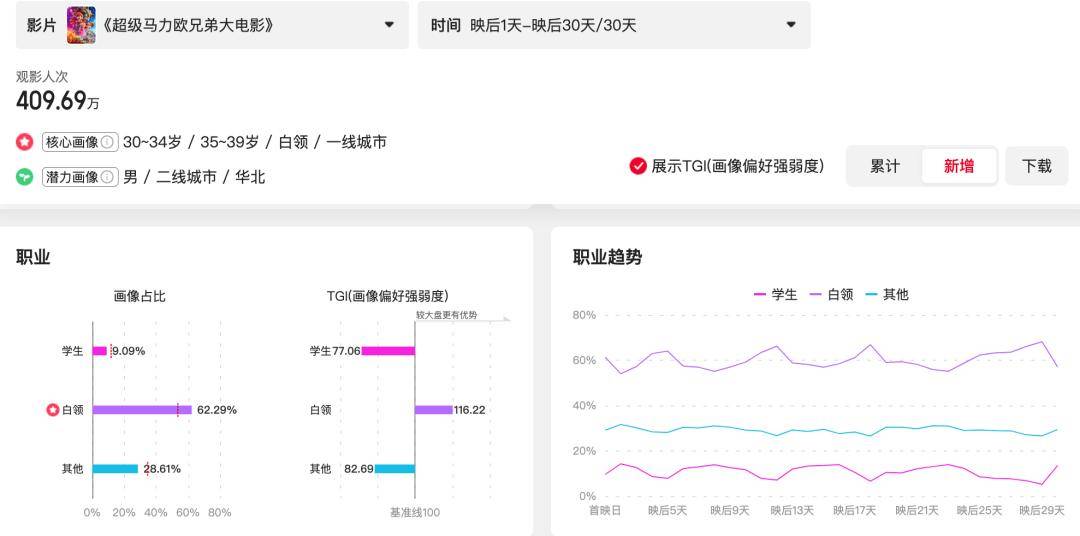Click the 二线城市 potential portrait text
The height and width of the screenshot is (536, 1080).
coord(187,177)
